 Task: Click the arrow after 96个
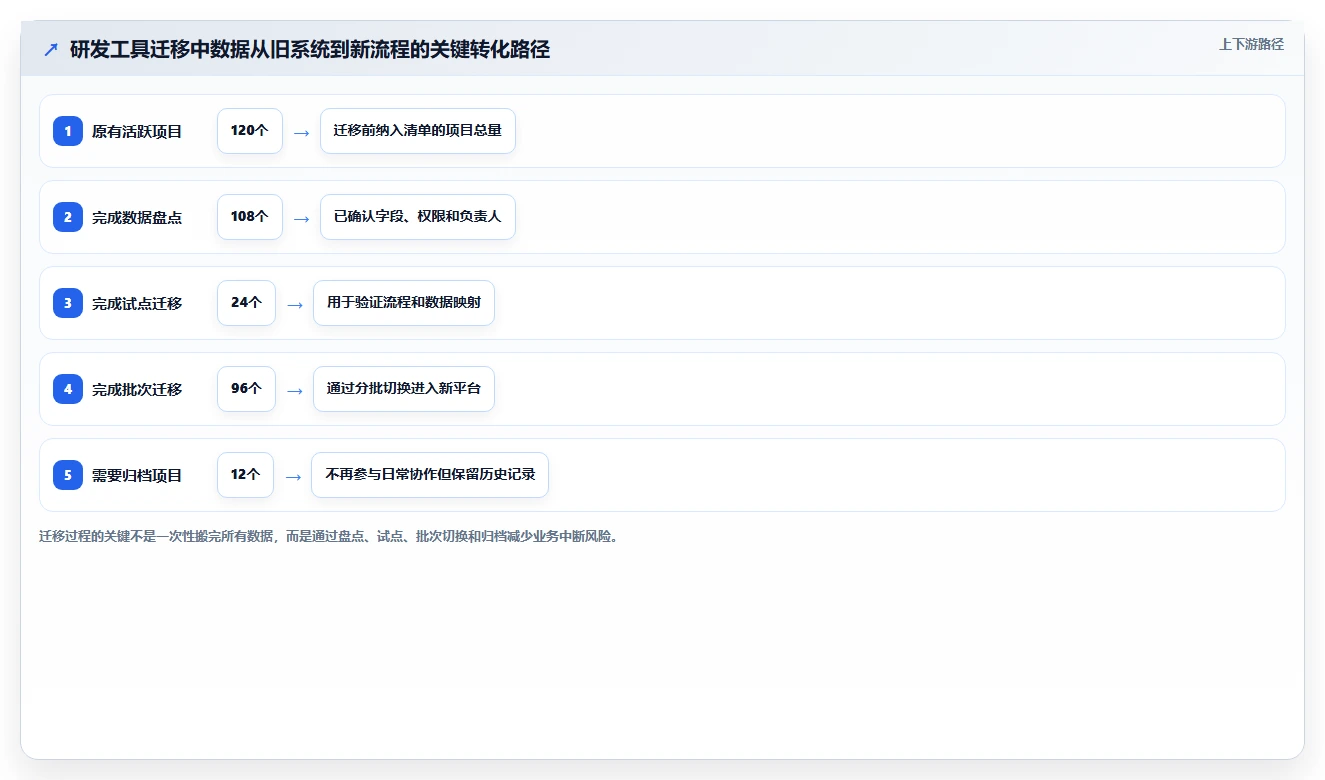tap(295, 390)
